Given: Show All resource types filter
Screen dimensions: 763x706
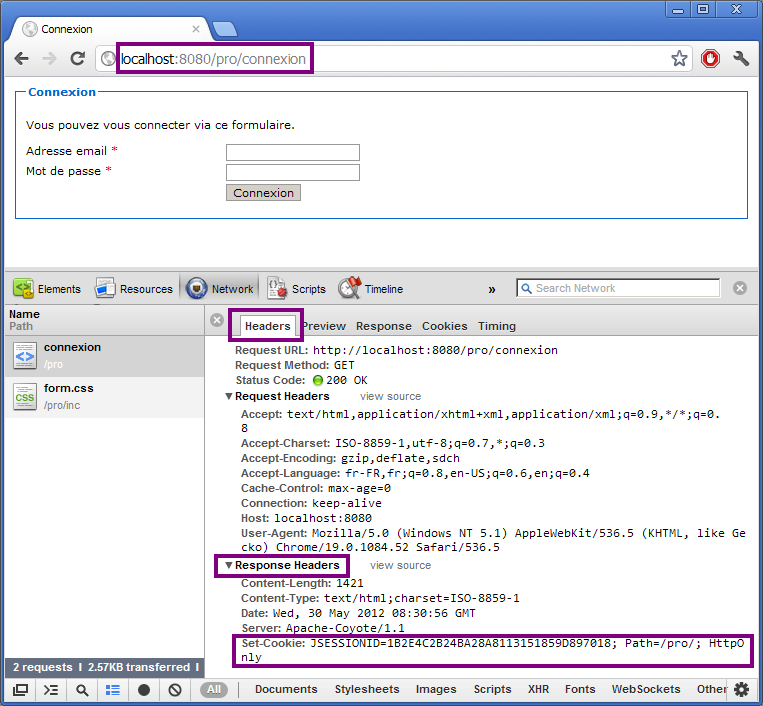Looking at the screenshot, I should pos(214,689).
